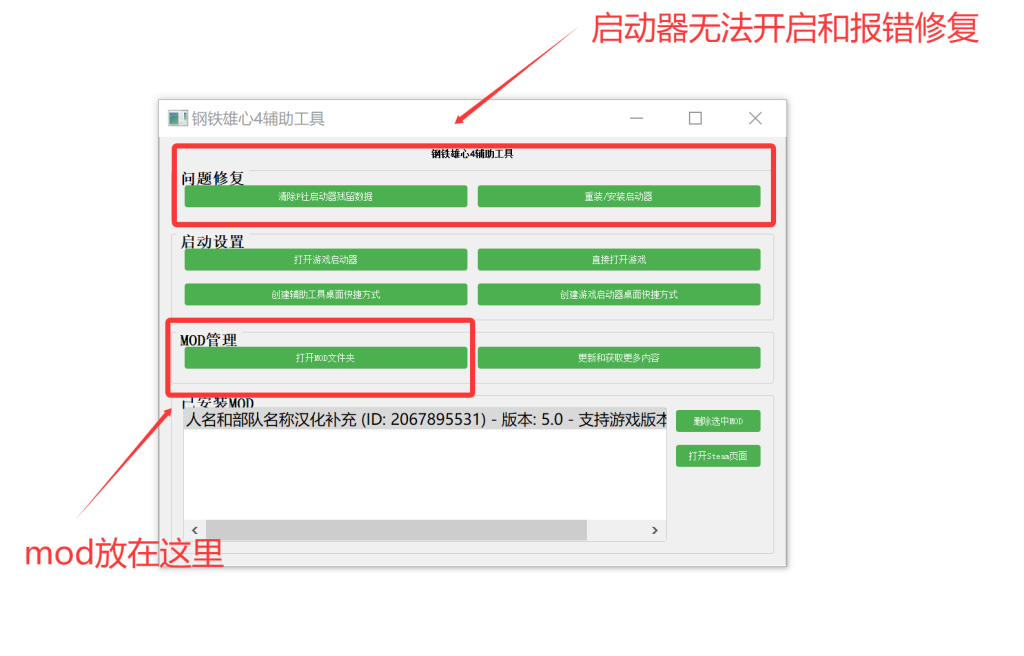Viewport: 1024px width, 656px height.
Task: Click the horizontal scrollbar thumb in the mod list
Action: pos(395,530)
